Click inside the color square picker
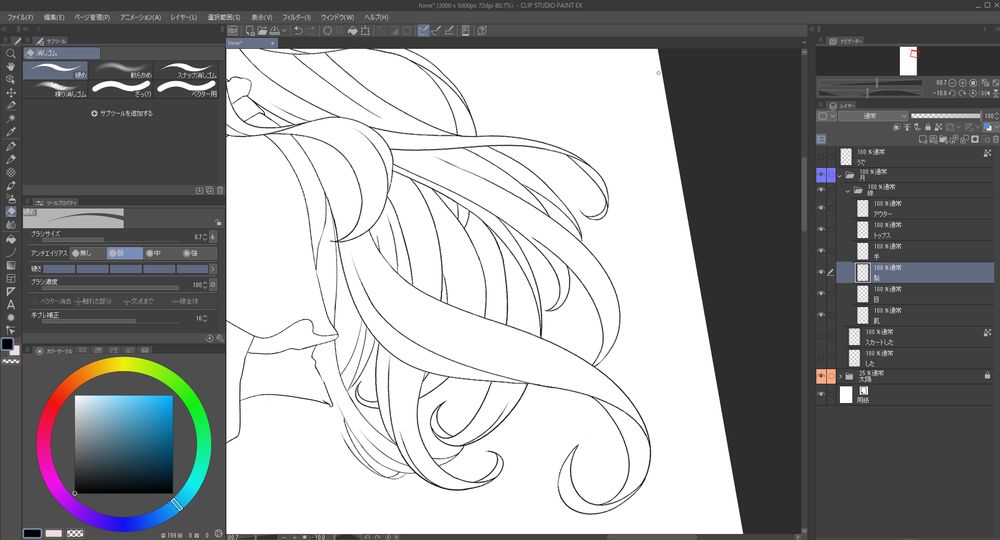This screenshot has width=1000, height=540. tap(123, 444)
